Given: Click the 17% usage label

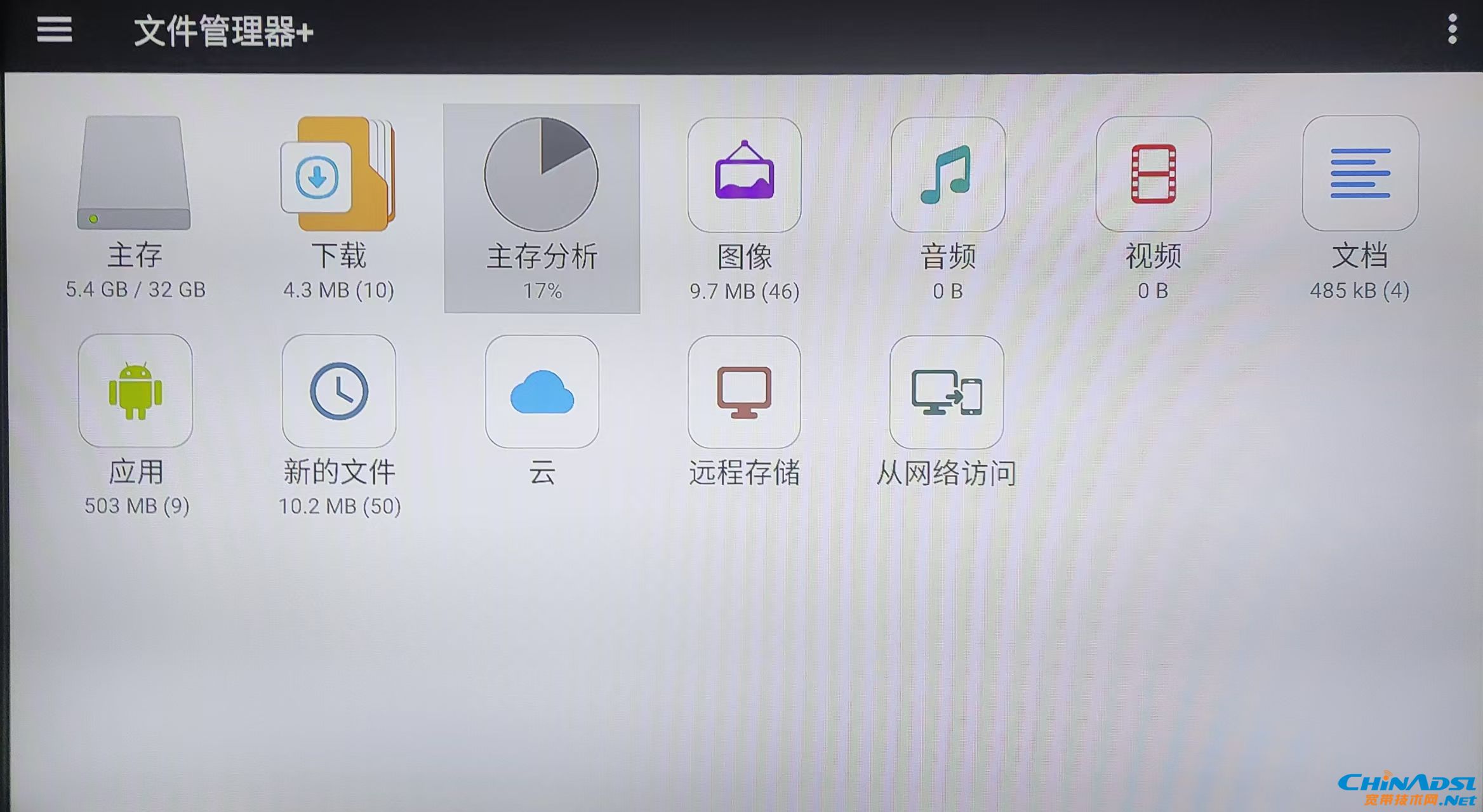Looking at the screenshot, I should pyautogui.click(x=542, y=291).
